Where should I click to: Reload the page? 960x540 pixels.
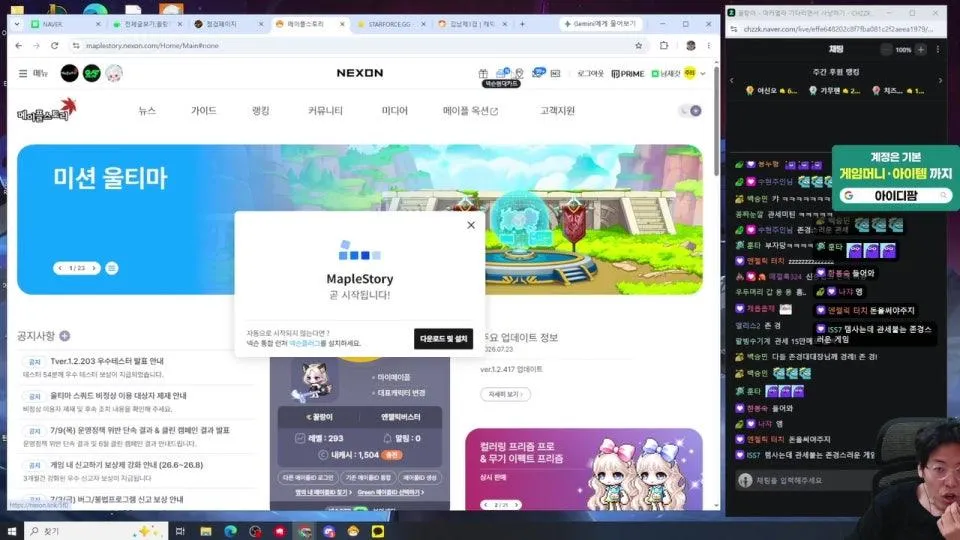point(54,45)
